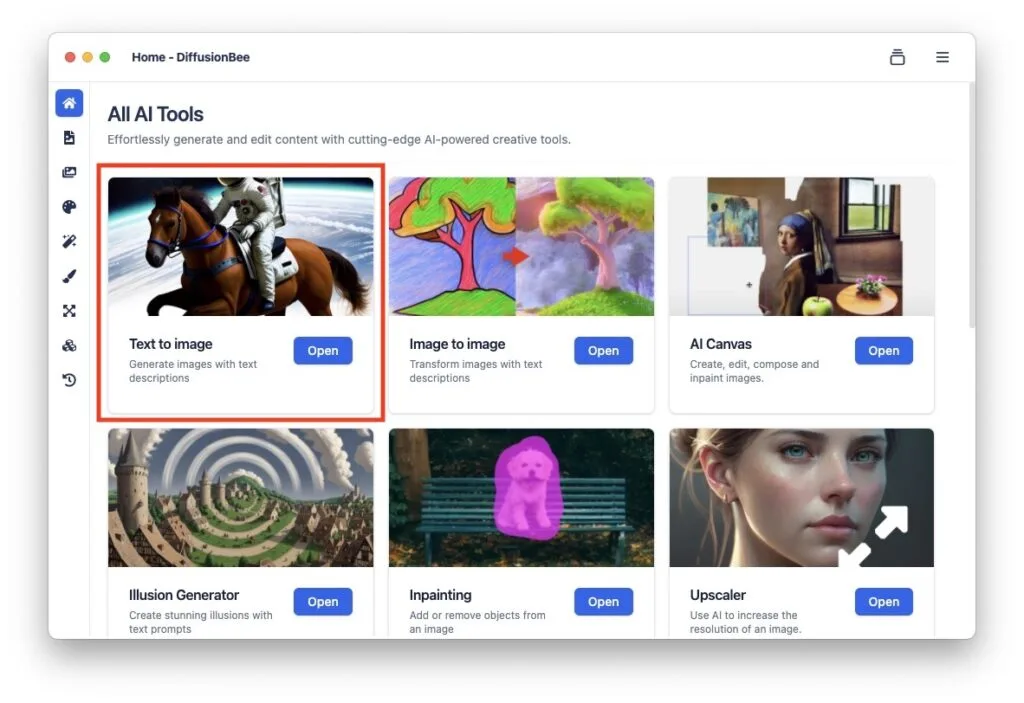Click the Girl with Pearl Earring thumbnail

click(x=801, y=246)
